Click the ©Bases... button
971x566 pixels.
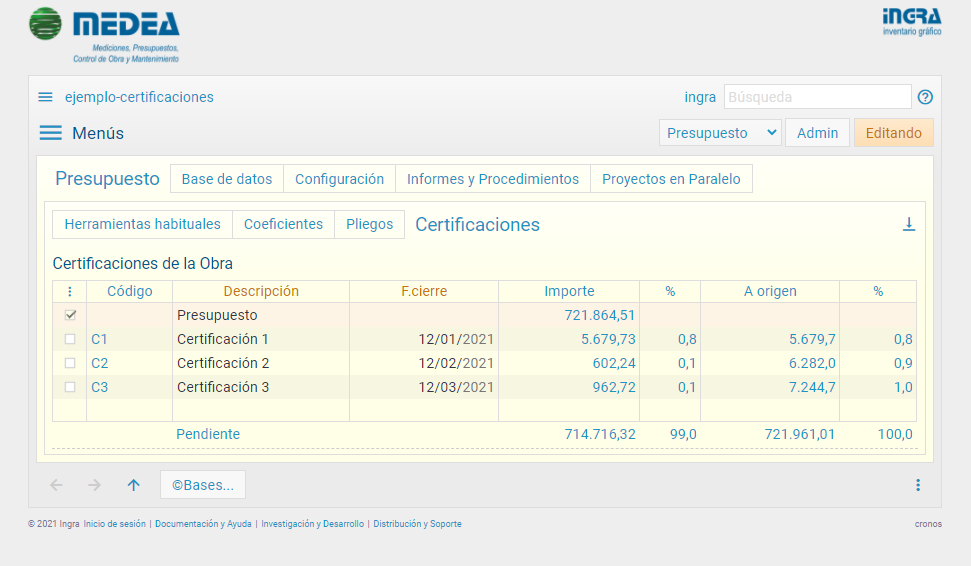[203, 485]
